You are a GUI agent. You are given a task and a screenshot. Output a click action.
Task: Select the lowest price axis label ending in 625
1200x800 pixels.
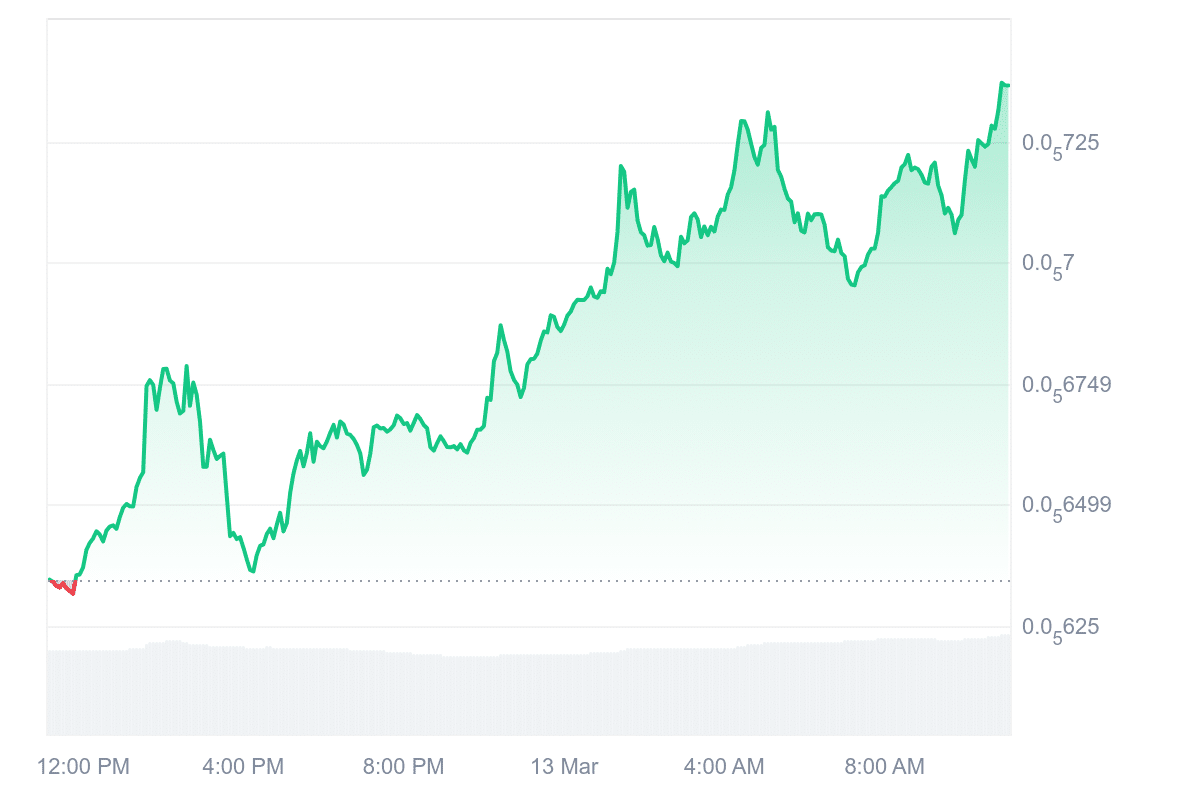click(x=1060, y=628)
